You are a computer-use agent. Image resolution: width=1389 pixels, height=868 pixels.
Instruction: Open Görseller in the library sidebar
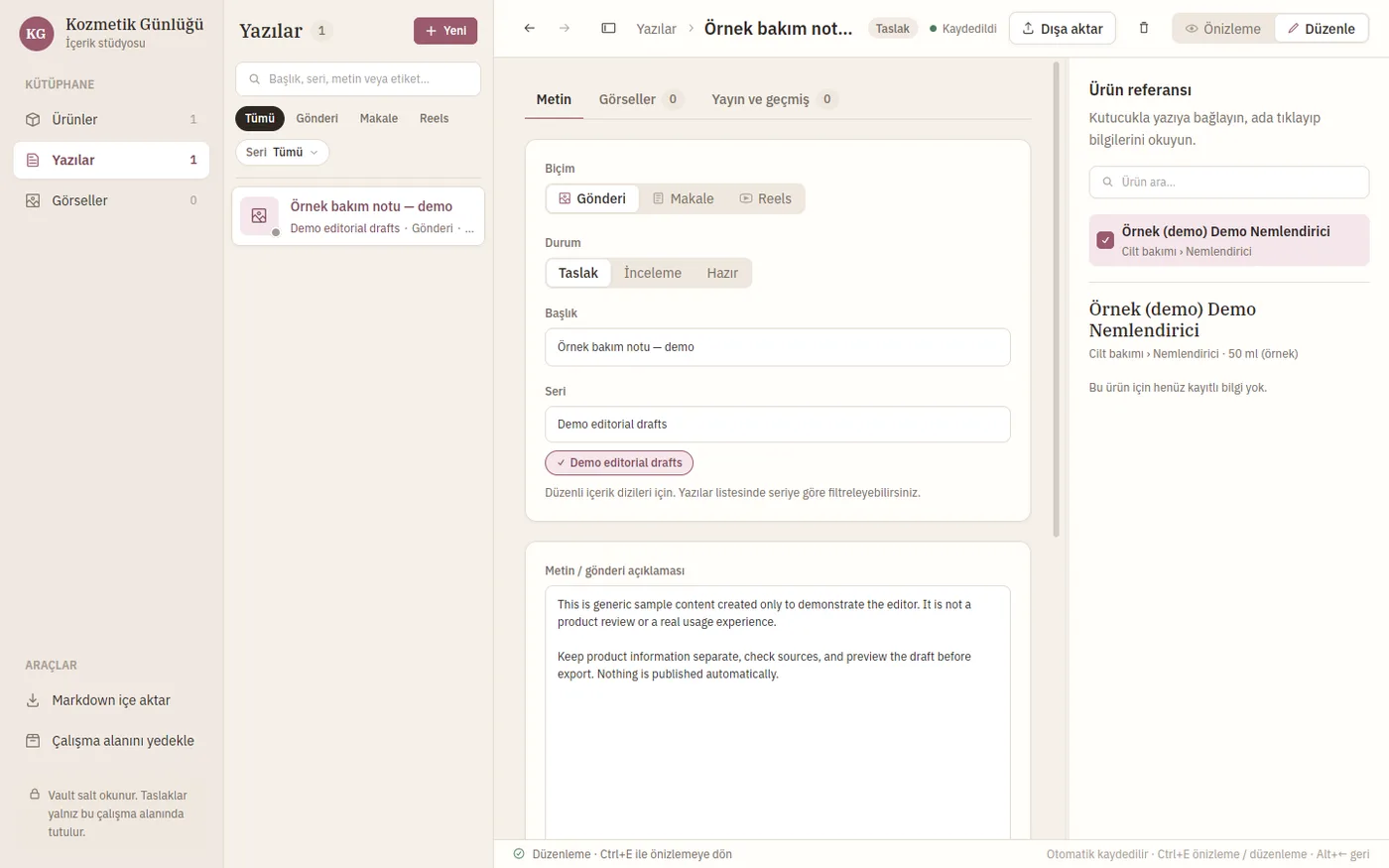click(x=111, y=200)
